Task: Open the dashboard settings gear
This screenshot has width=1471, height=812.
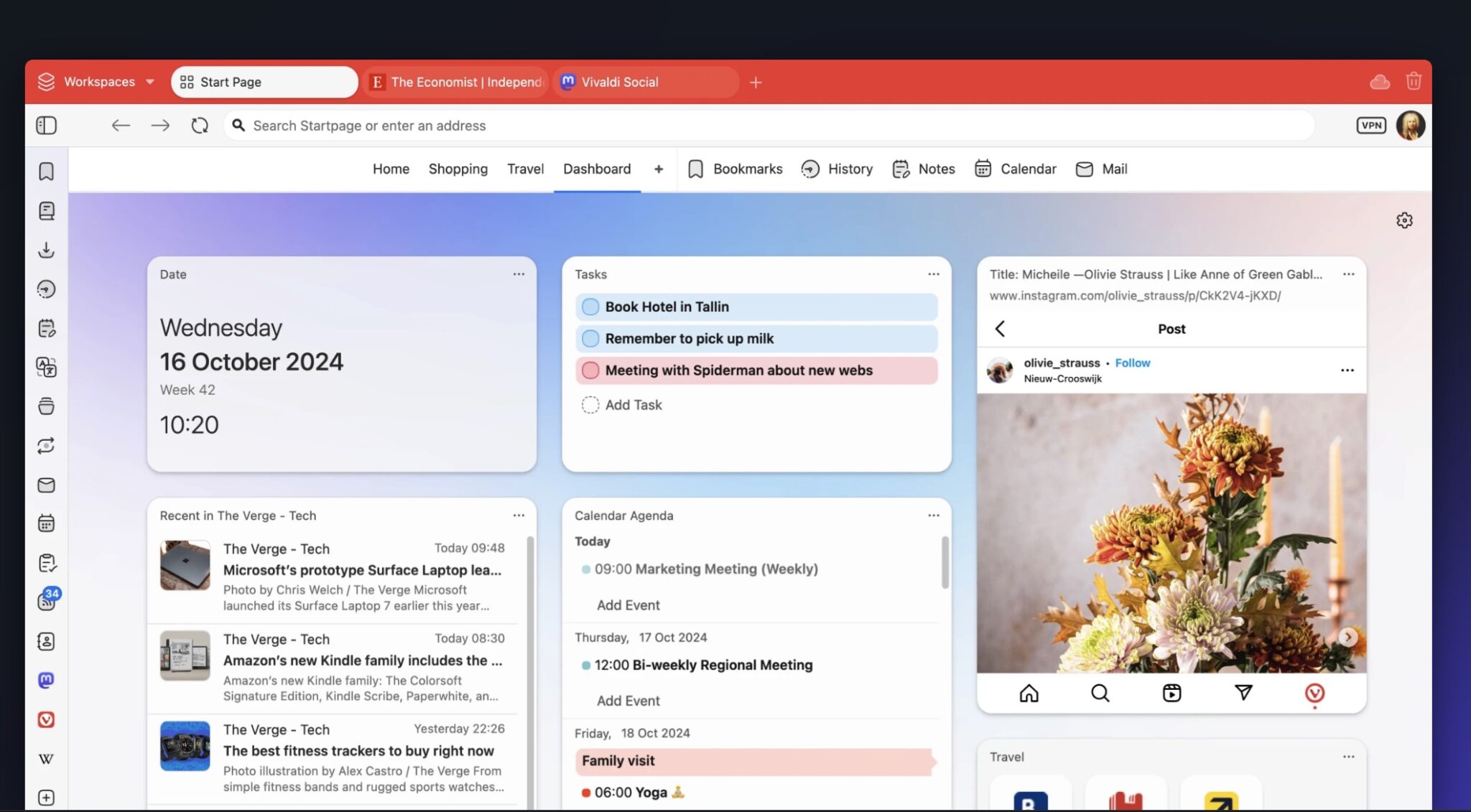Action: coord(1404,220)
